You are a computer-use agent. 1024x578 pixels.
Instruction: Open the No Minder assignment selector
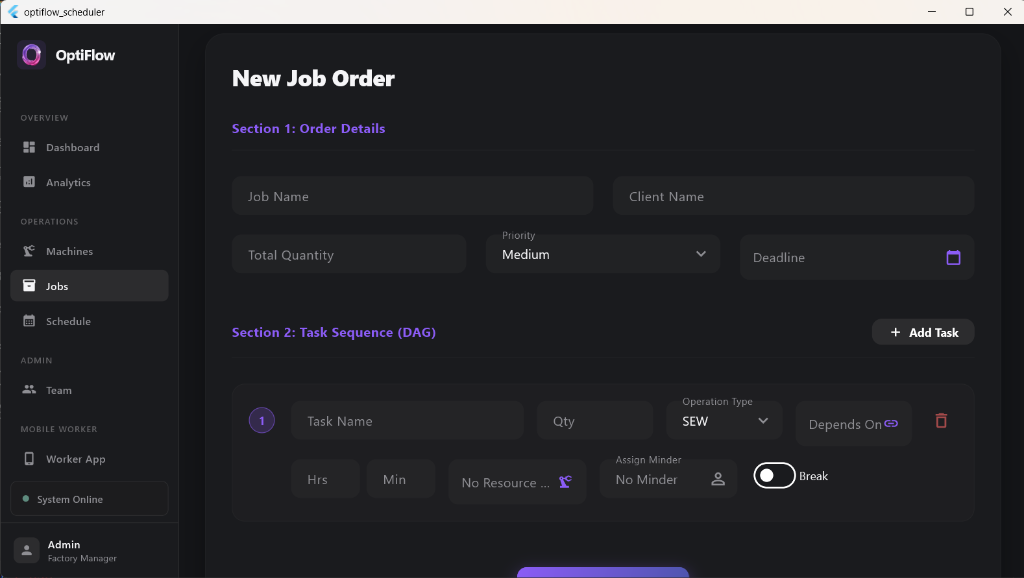(669, 479)
